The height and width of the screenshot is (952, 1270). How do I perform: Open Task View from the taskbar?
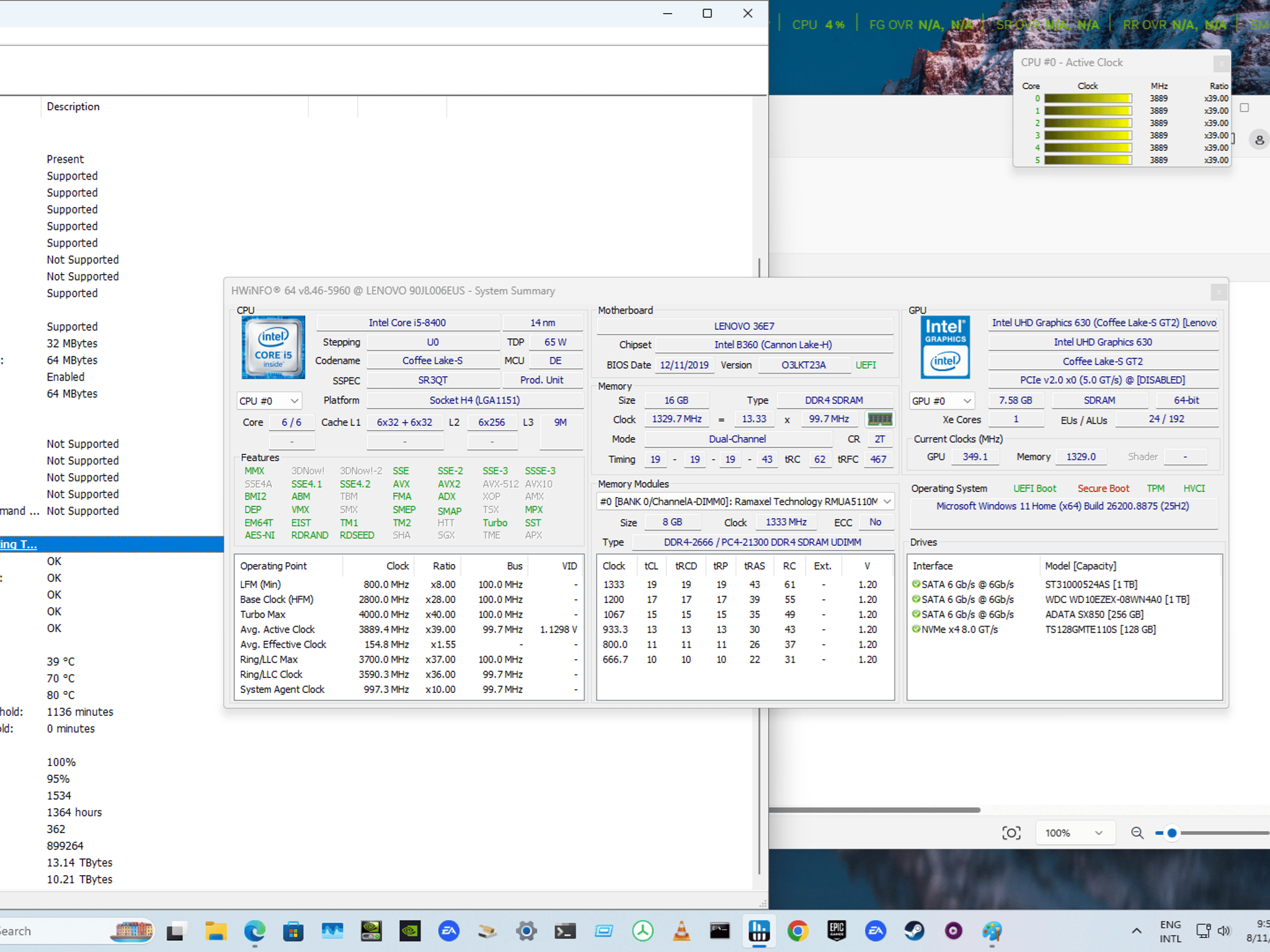[x=175, y=931]
